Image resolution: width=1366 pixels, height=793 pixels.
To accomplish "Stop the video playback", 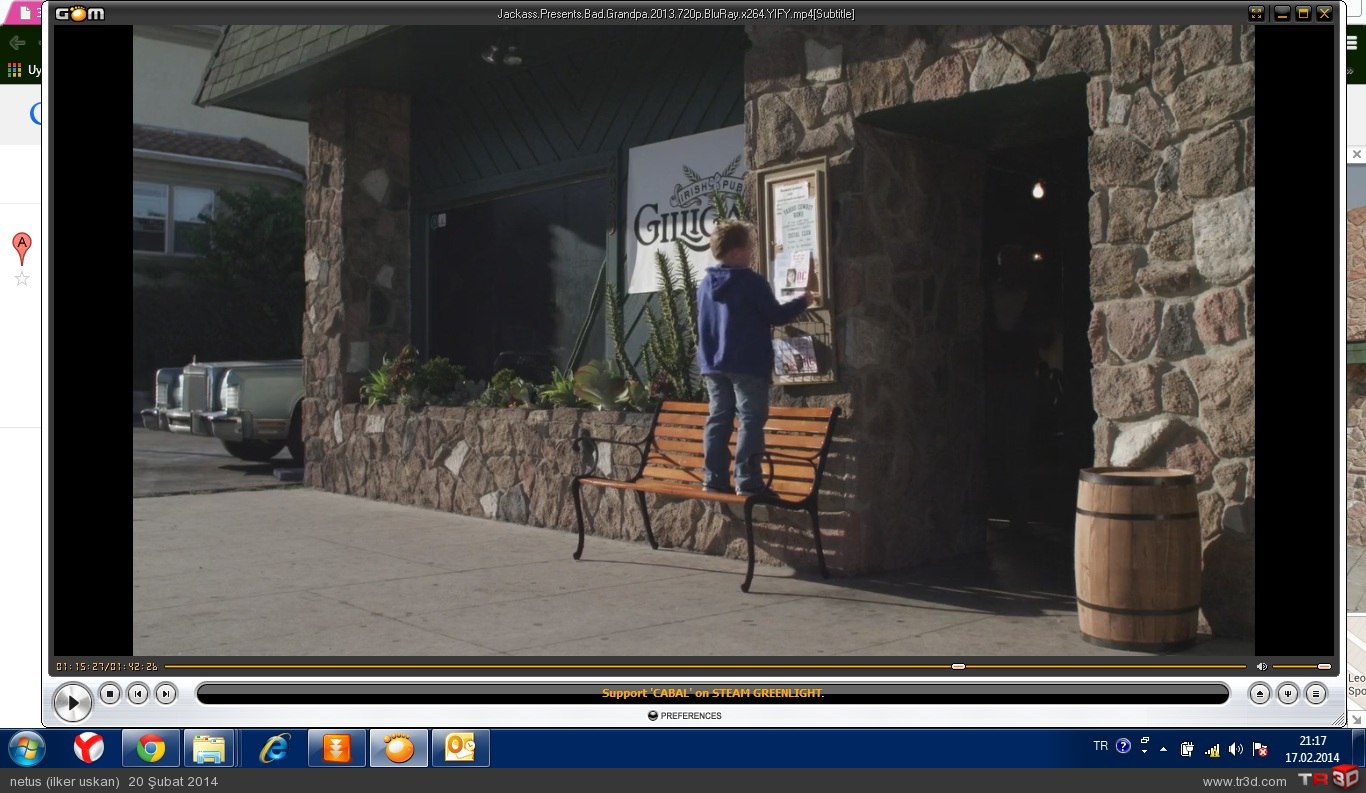I will pos(110,693).
